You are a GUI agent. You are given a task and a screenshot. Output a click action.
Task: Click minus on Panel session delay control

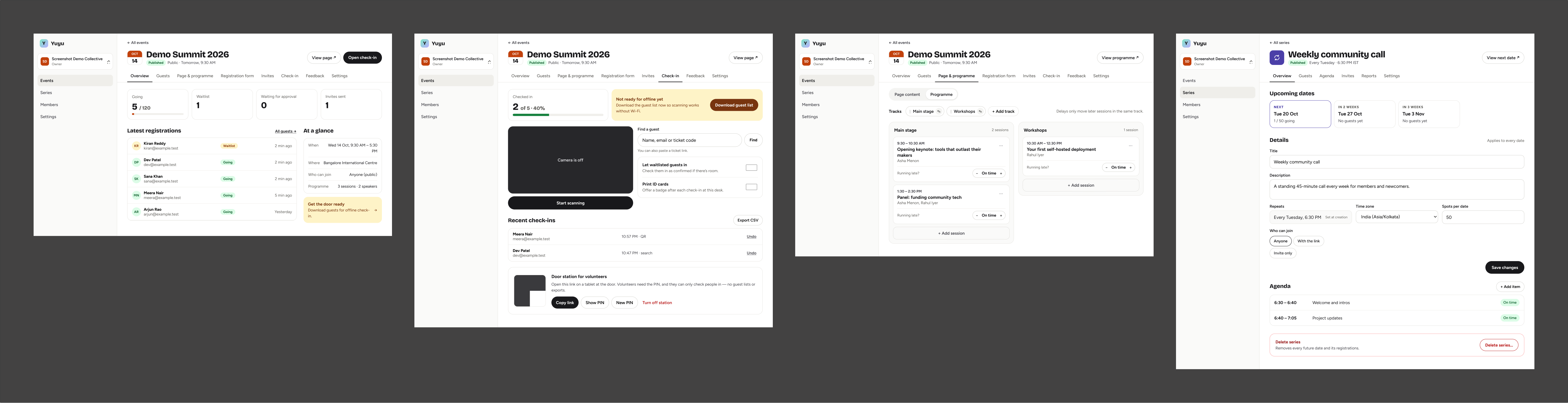tap(977, 215)
